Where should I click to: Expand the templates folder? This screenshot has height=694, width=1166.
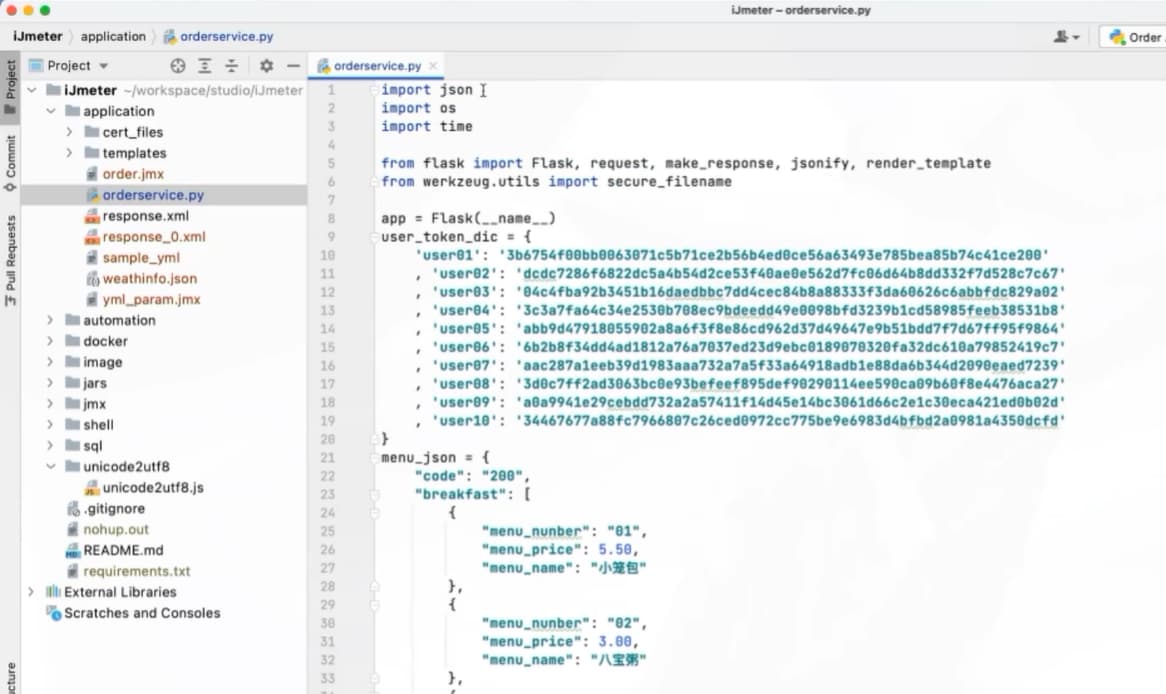pos(69,152)
